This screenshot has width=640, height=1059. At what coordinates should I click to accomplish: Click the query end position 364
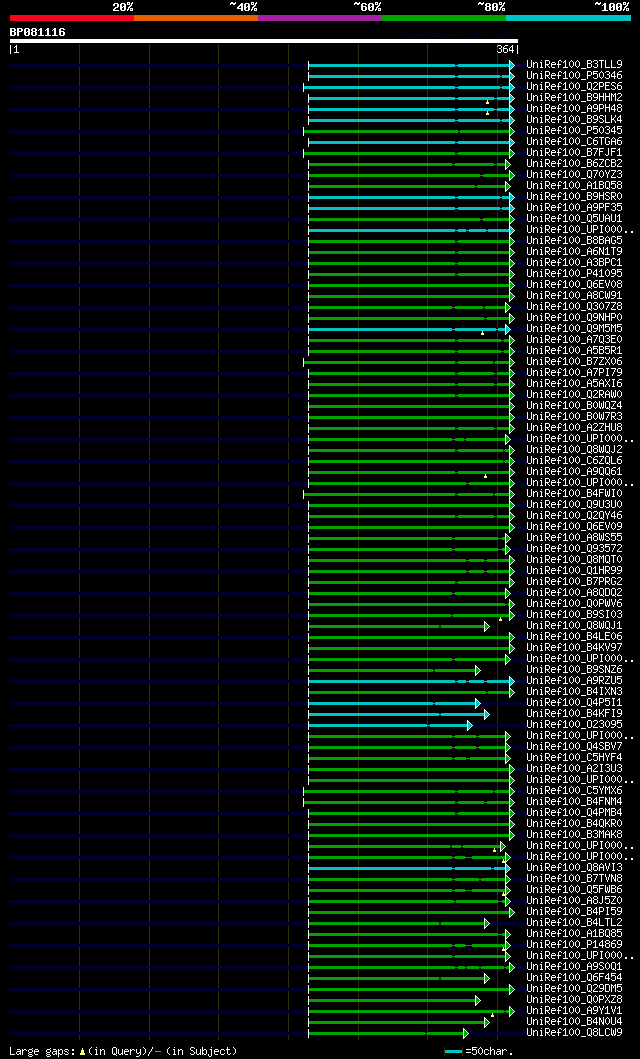(x=504, y=49)
